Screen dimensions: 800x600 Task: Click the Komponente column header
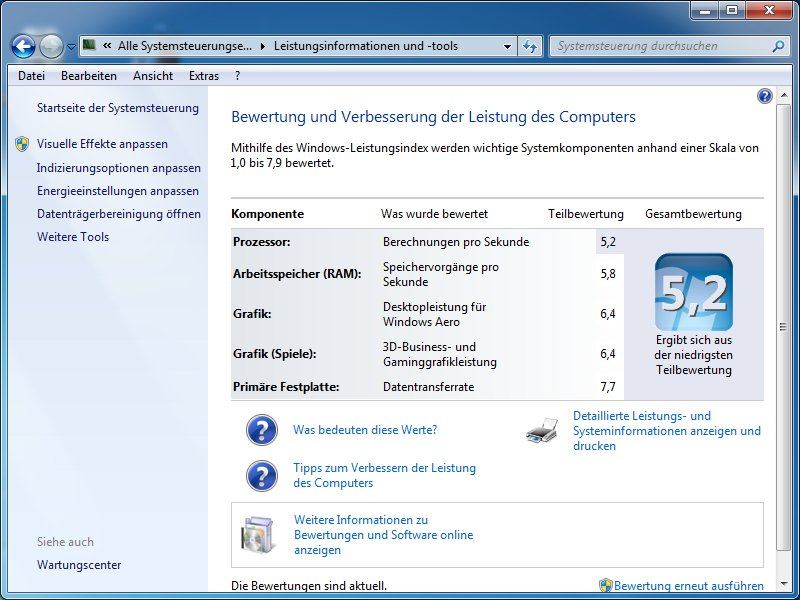click(x=267, y=214)
